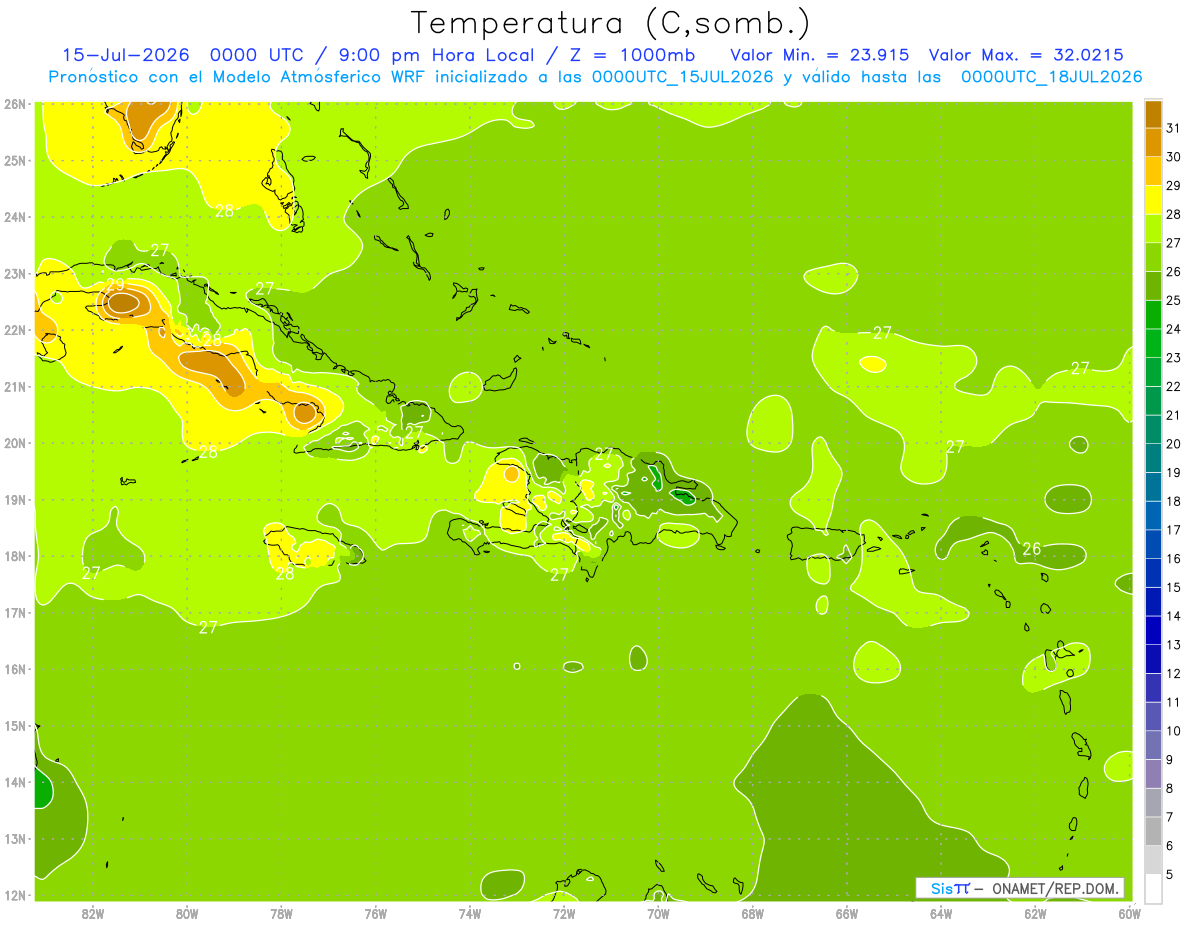The width and height of the screenshot is (1200, 927).
Task: Click the "72W" longitude axis label
Action: click(564, 913)
